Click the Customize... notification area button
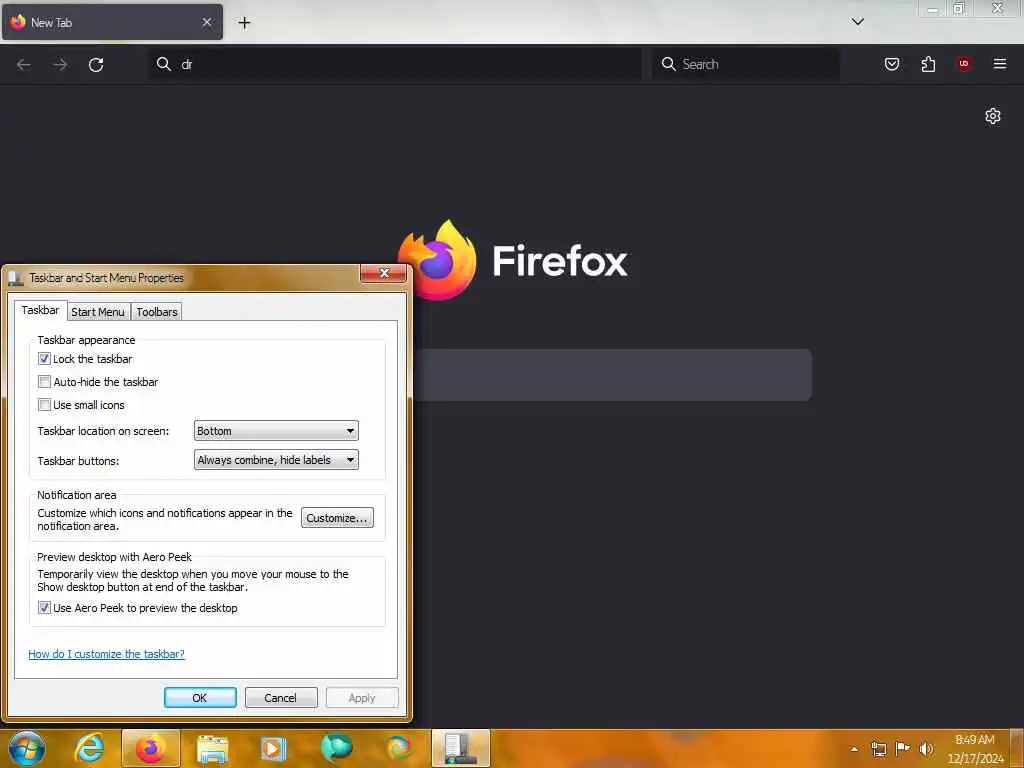The image size is (1024, 768). pos(337,518)
